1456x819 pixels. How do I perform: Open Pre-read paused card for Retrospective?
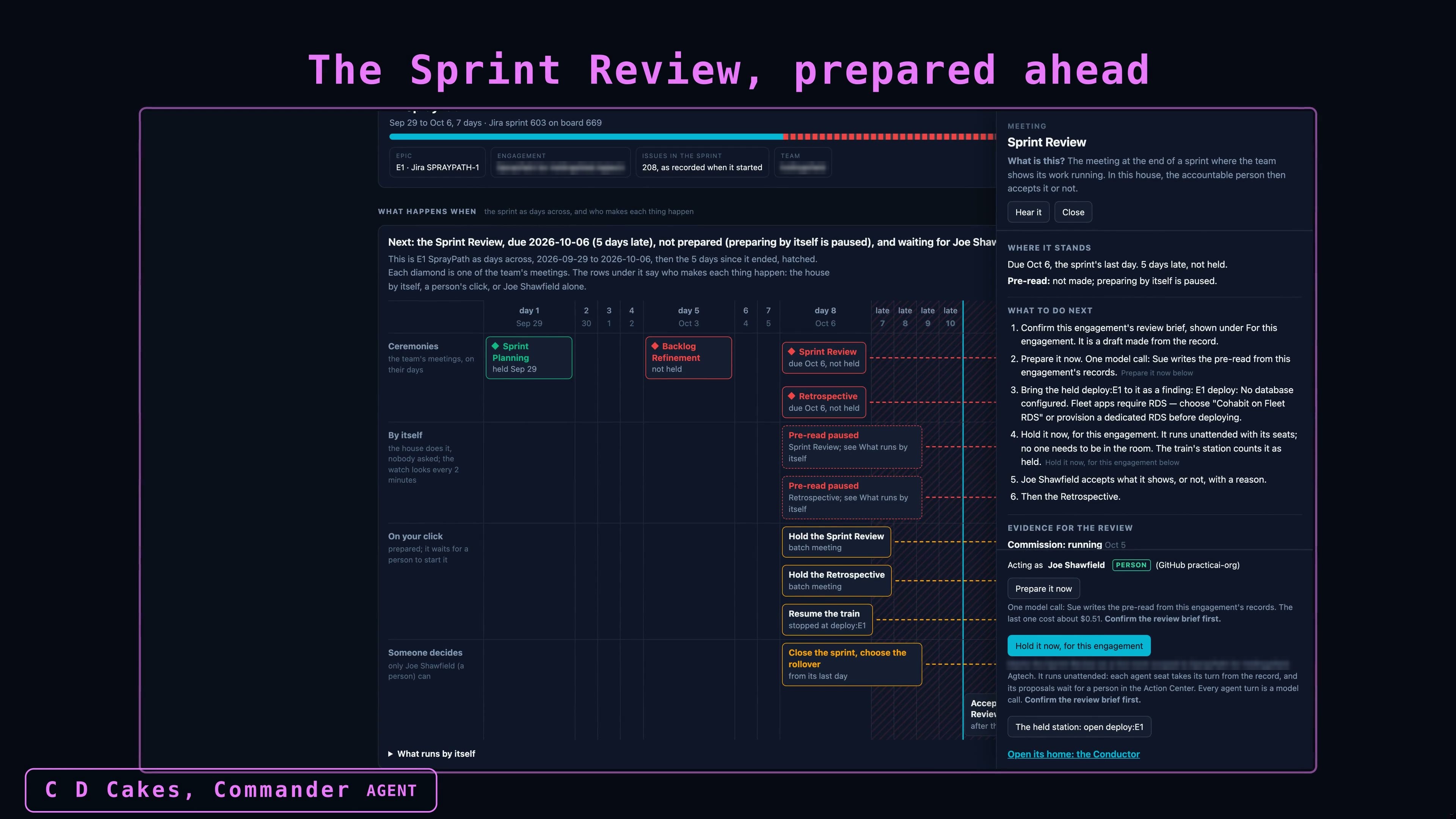tap(852, 497)
